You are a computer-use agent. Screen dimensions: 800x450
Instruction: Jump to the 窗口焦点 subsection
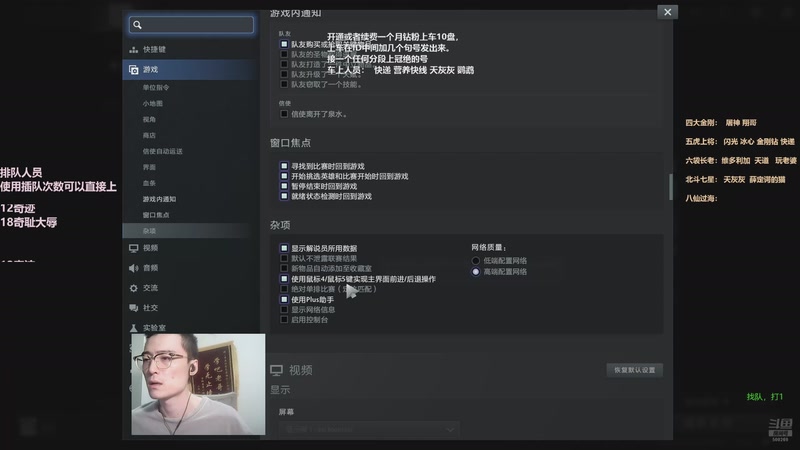click(156, 215)
